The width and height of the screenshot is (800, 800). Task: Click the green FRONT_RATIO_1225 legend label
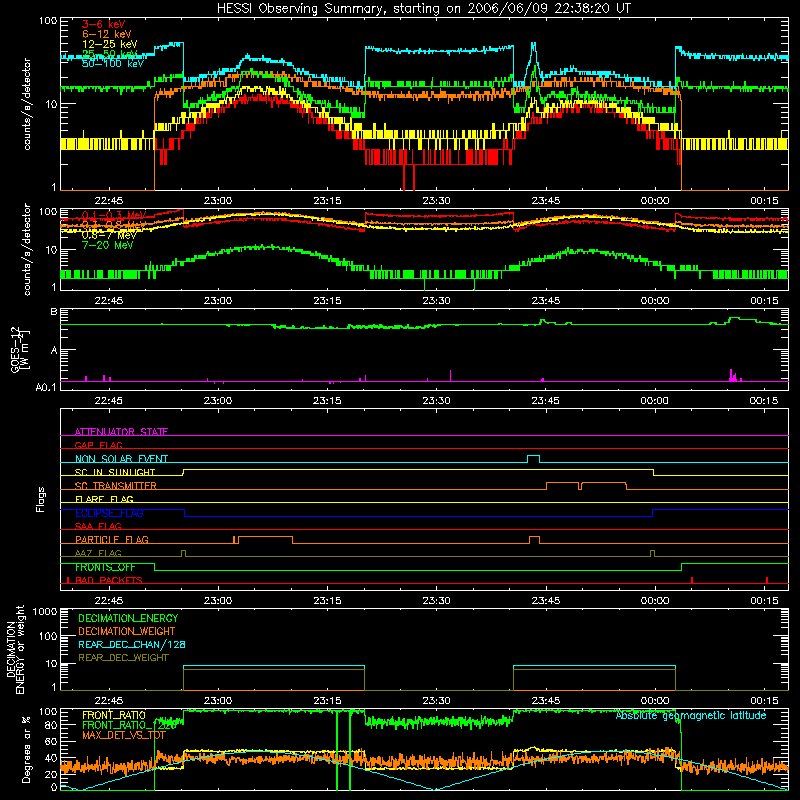(x=130, y=724)
